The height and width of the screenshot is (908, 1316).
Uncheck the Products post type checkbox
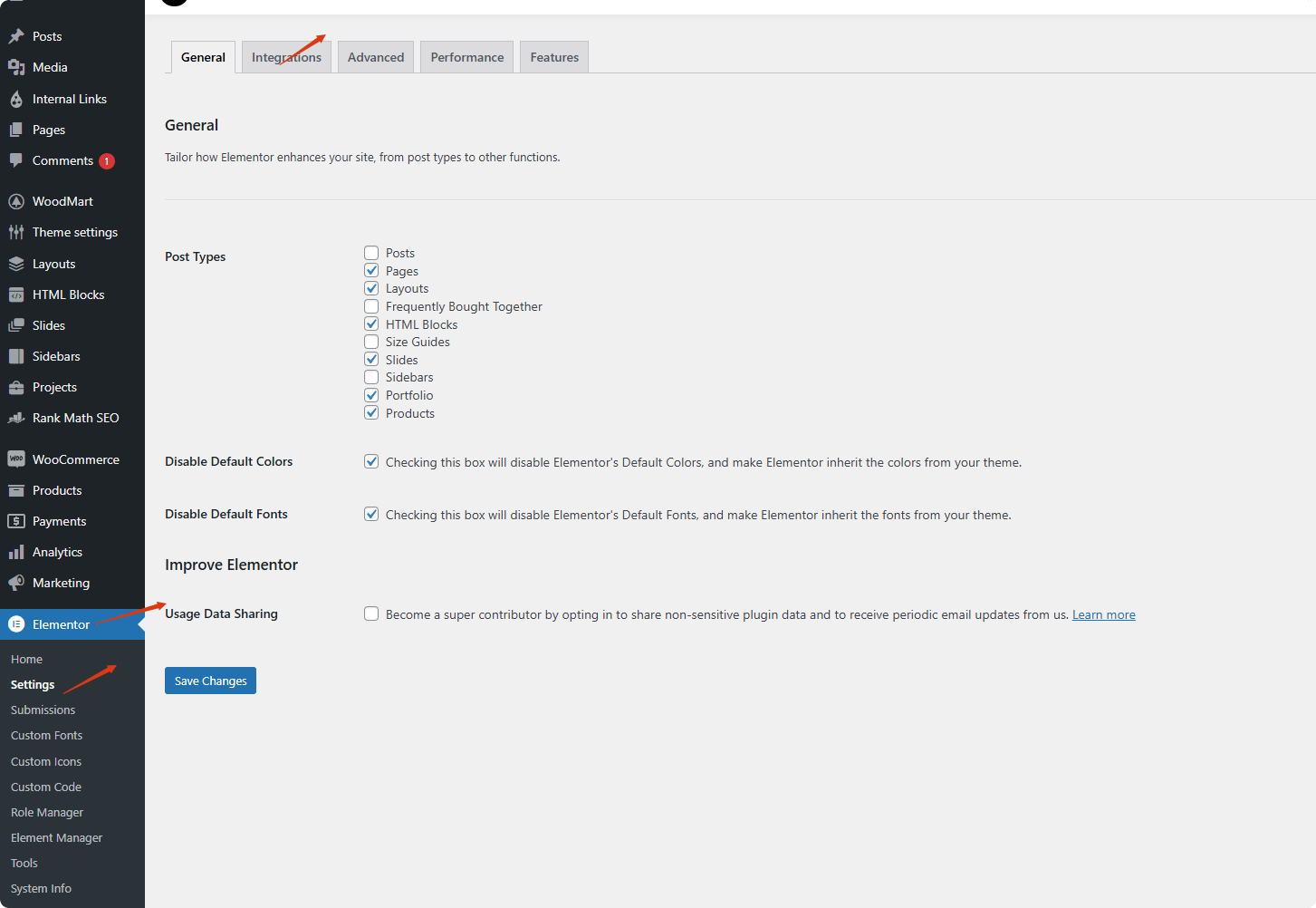pos(371,412)
